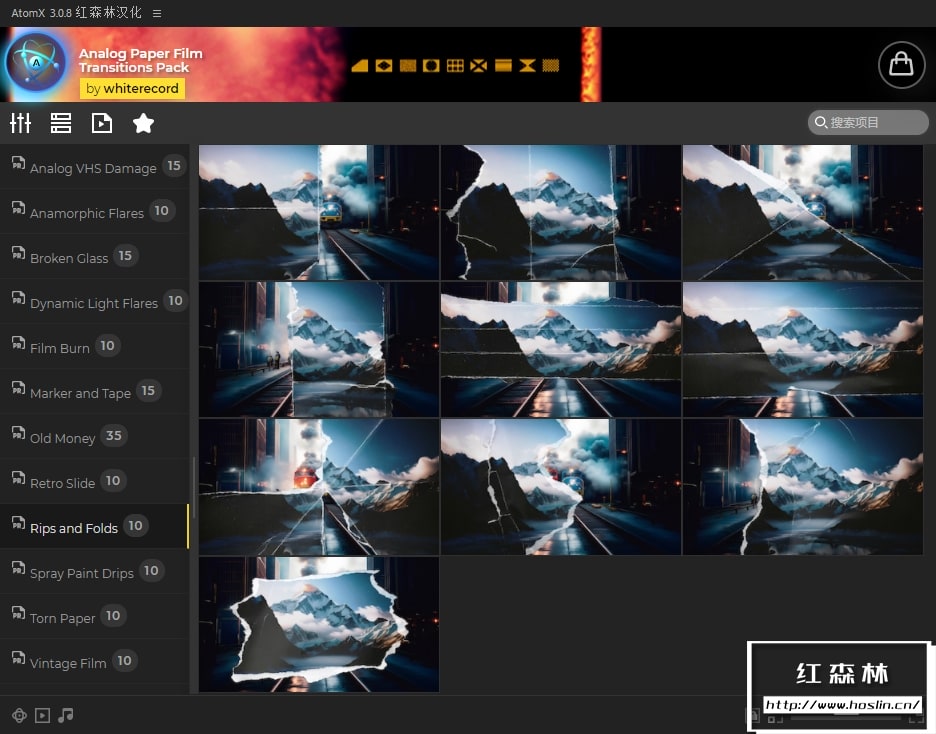Select the Retro Slide category
Screen dimensions: 936x734
click(94, 482)
